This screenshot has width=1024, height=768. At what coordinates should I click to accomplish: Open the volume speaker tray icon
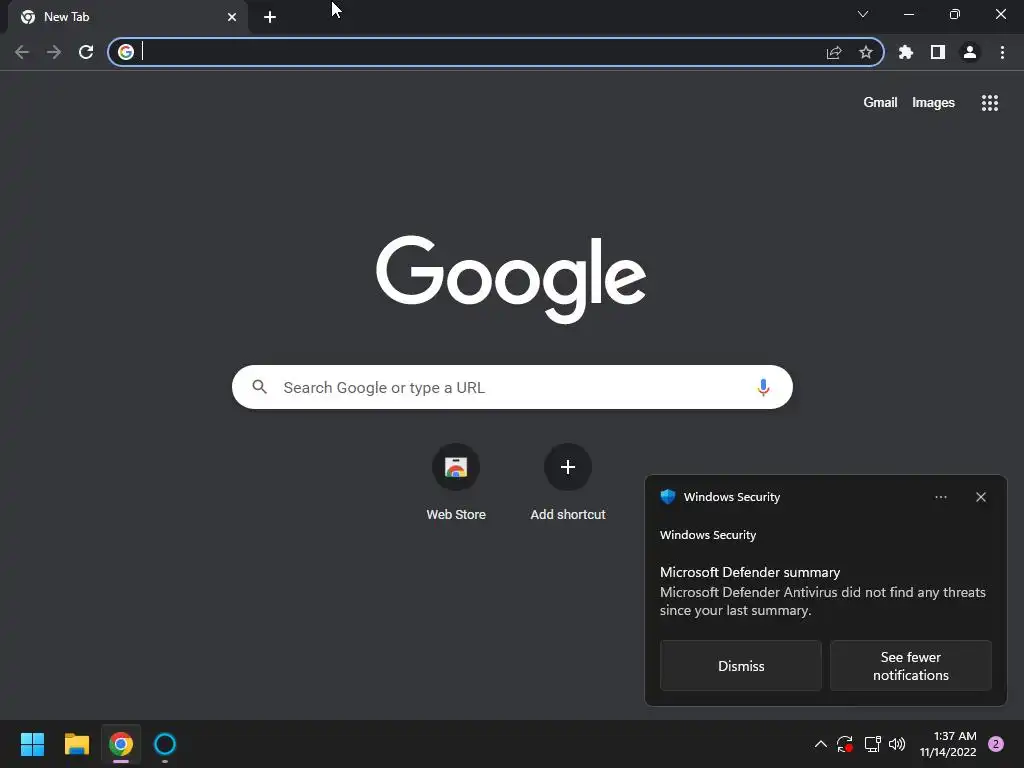point(897,744)
